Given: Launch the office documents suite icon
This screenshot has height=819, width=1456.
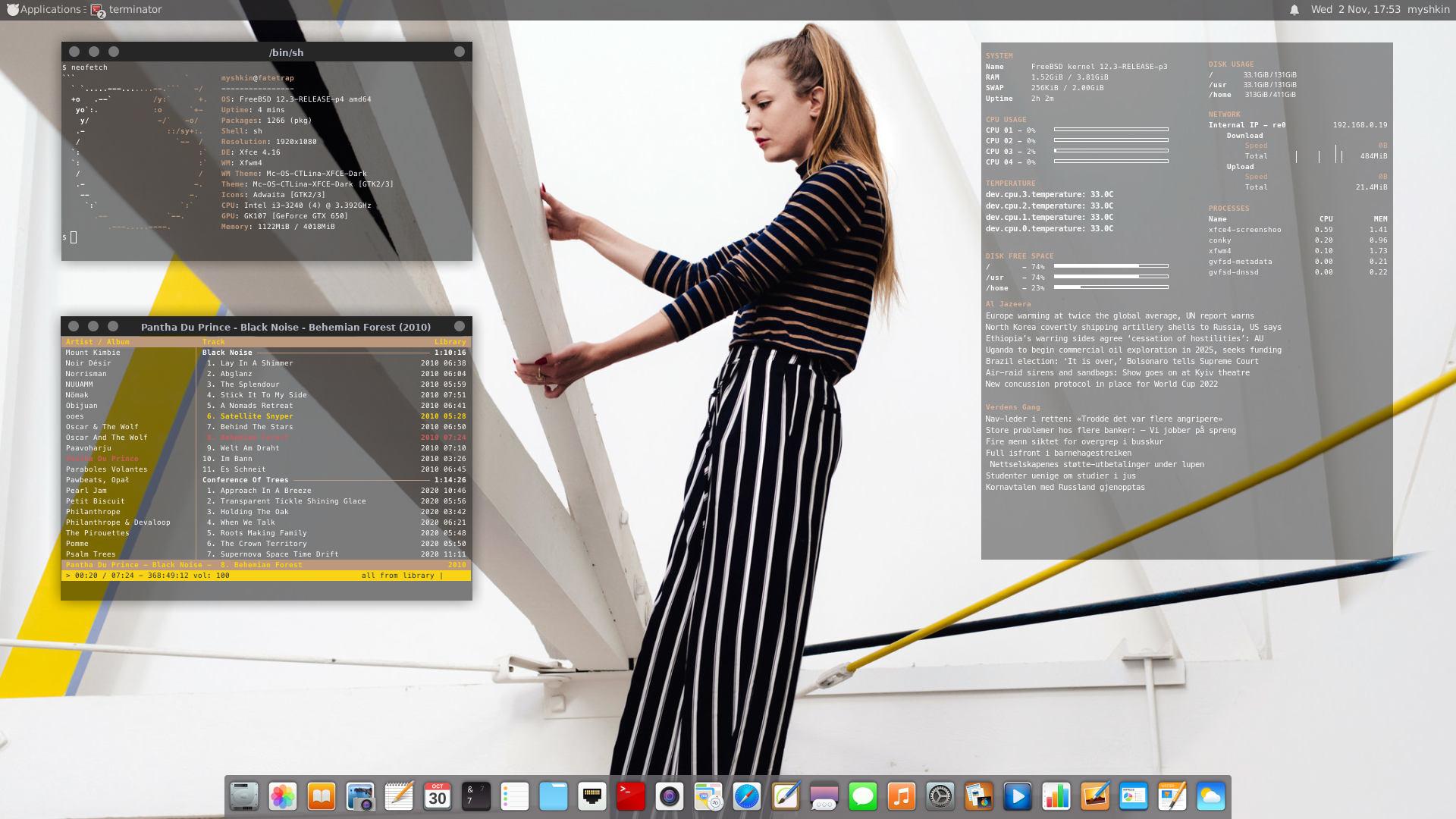Looking at the screenshot, I should coord(979,796).
